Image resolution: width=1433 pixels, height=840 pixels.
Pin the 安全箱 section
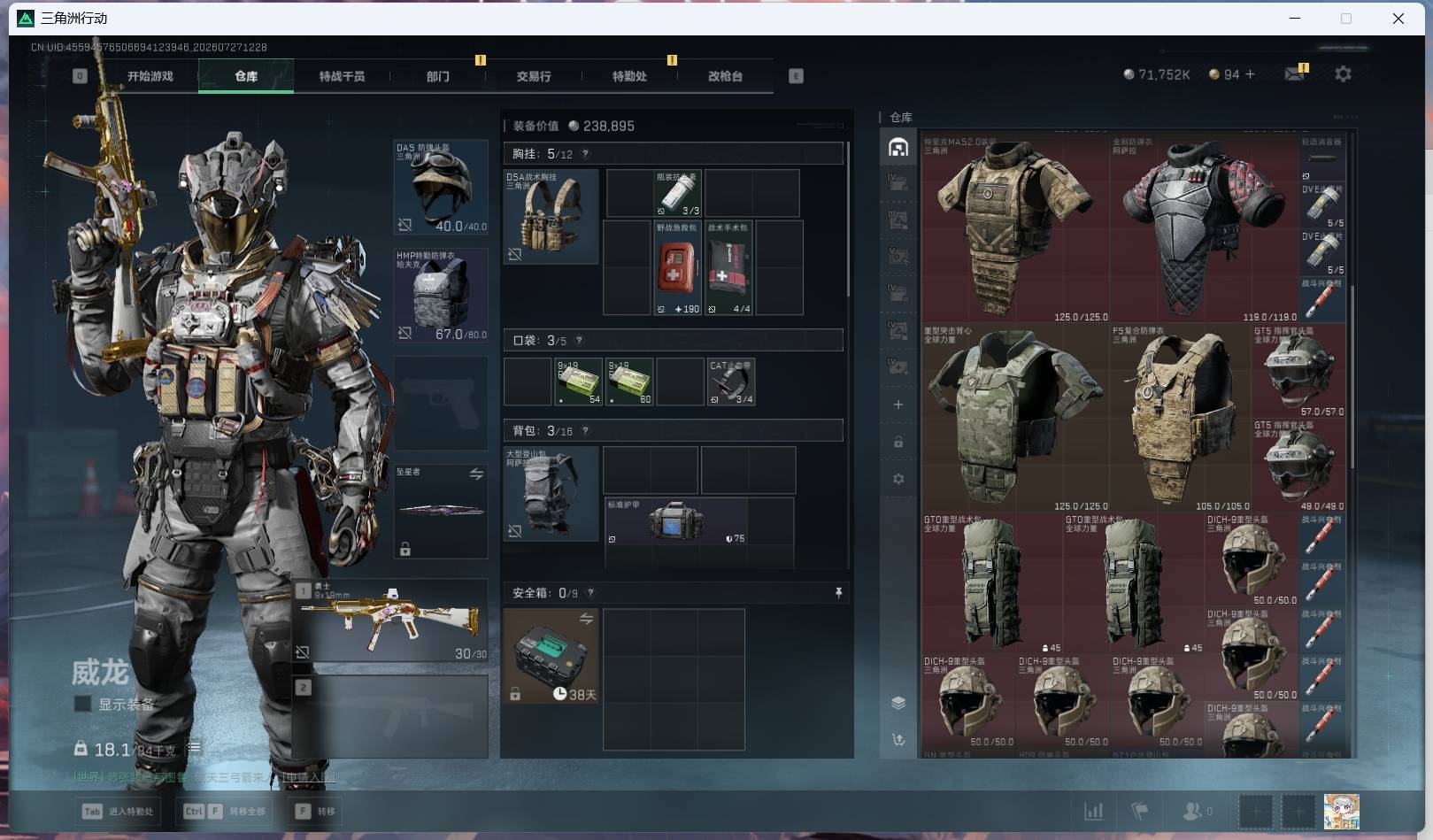pos(838,593)
